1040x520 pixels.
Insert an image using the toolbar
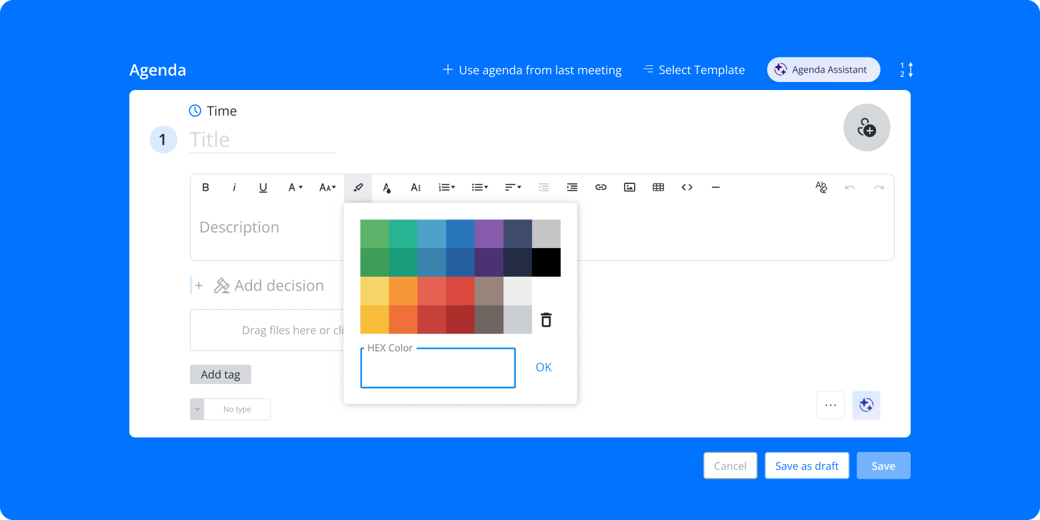click(629, 187)
